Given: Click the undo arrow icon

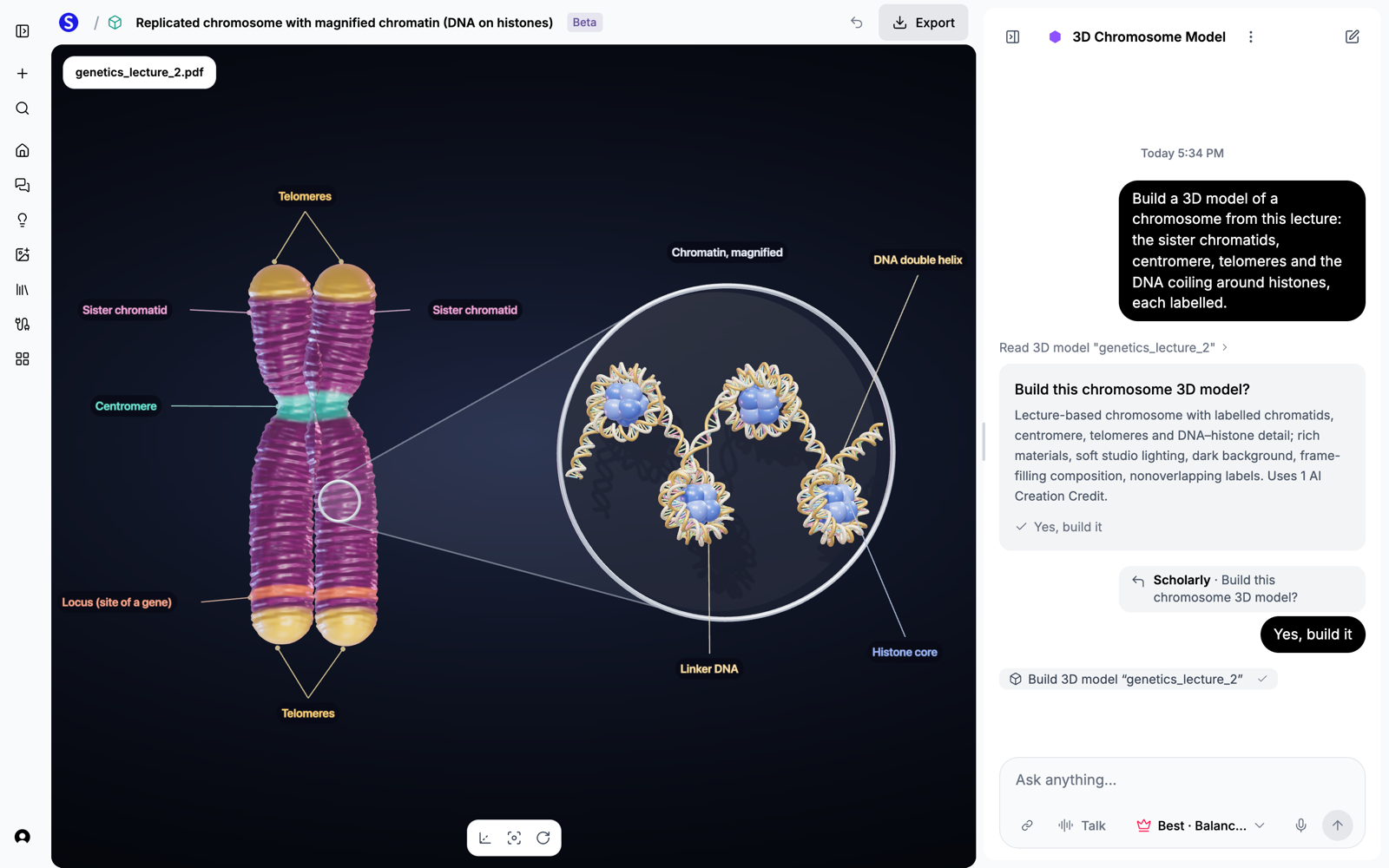Looking at the screenshot, I should click(857, 23).
